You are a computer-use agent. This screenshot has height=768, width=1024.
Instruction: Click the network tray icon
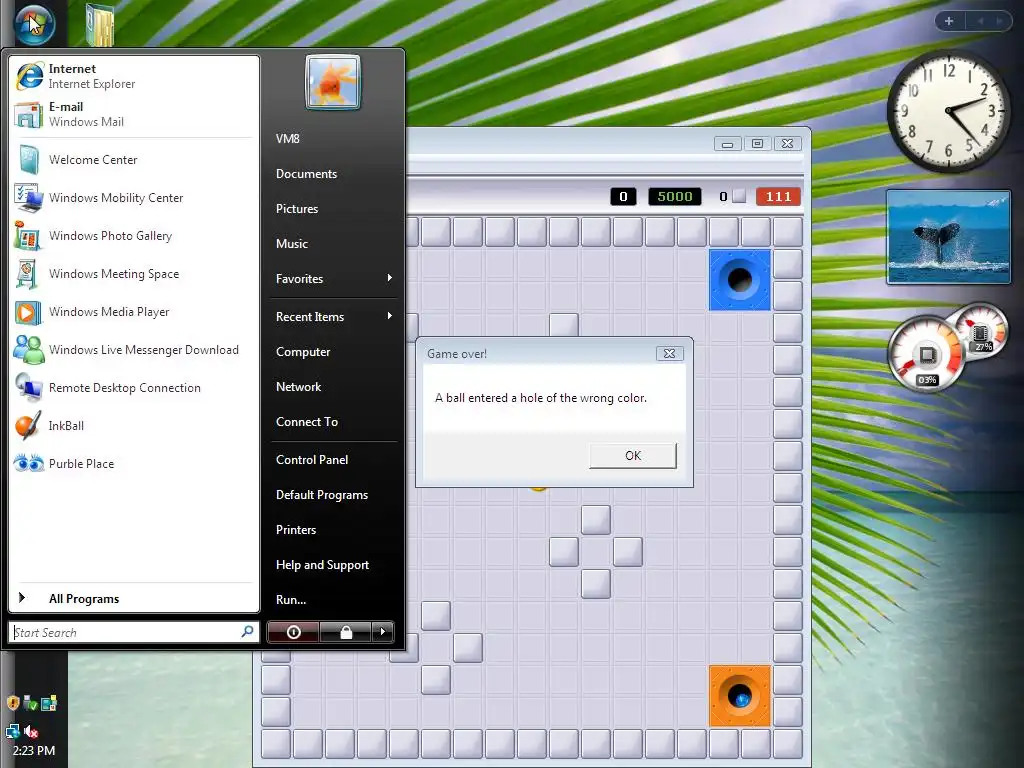pos(12,731)
